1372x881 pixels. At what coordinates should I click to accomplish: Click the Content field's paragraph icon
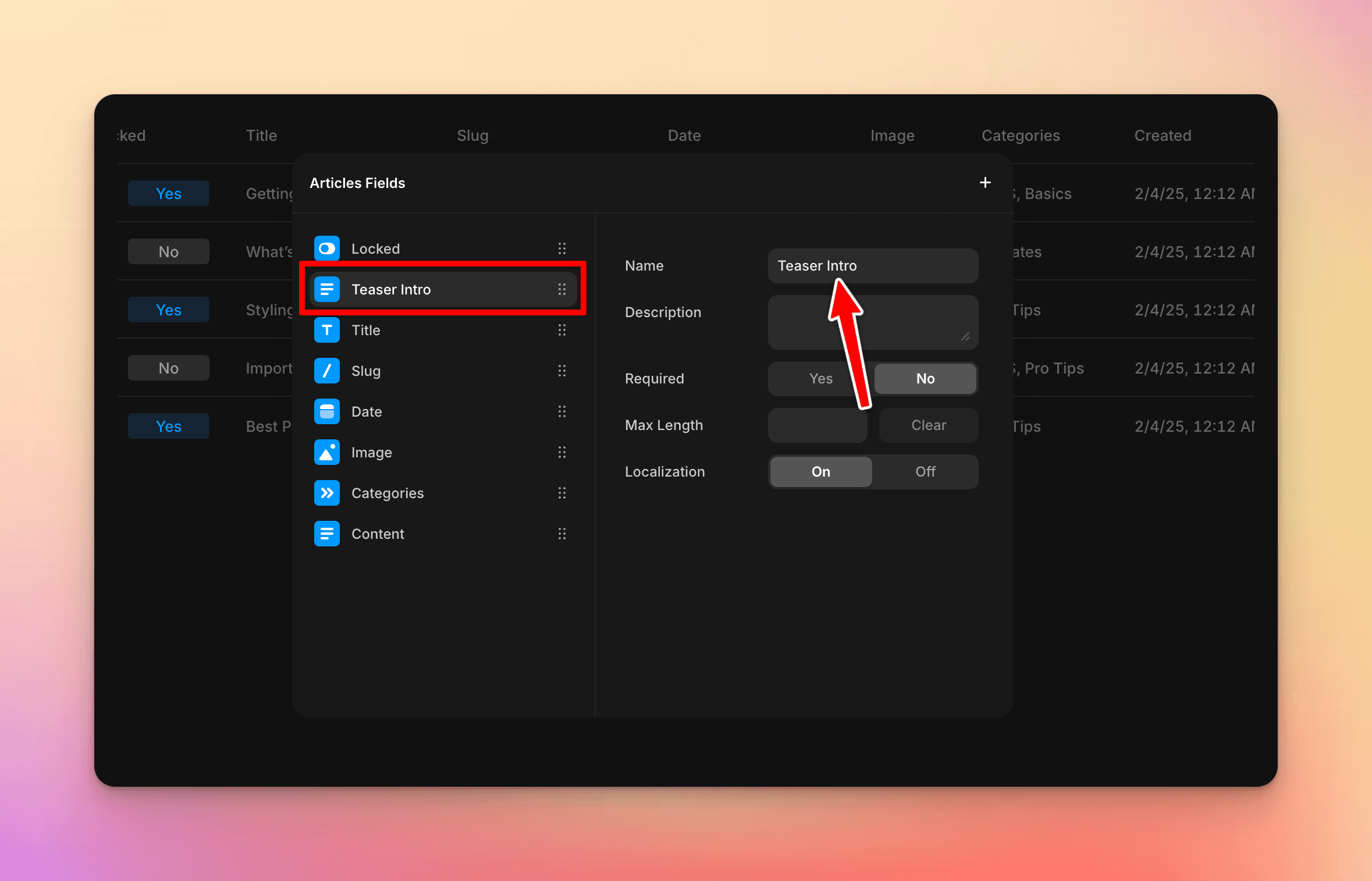(x=326, y=534)
